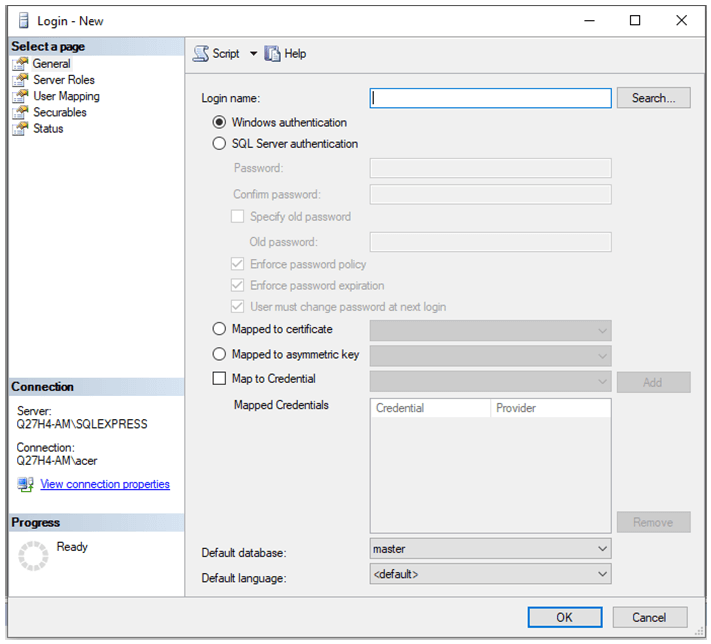Viewport: 711px width, 644px height.
Task: Enable the Map to Credential checkbox
Action: pos(220,379)
